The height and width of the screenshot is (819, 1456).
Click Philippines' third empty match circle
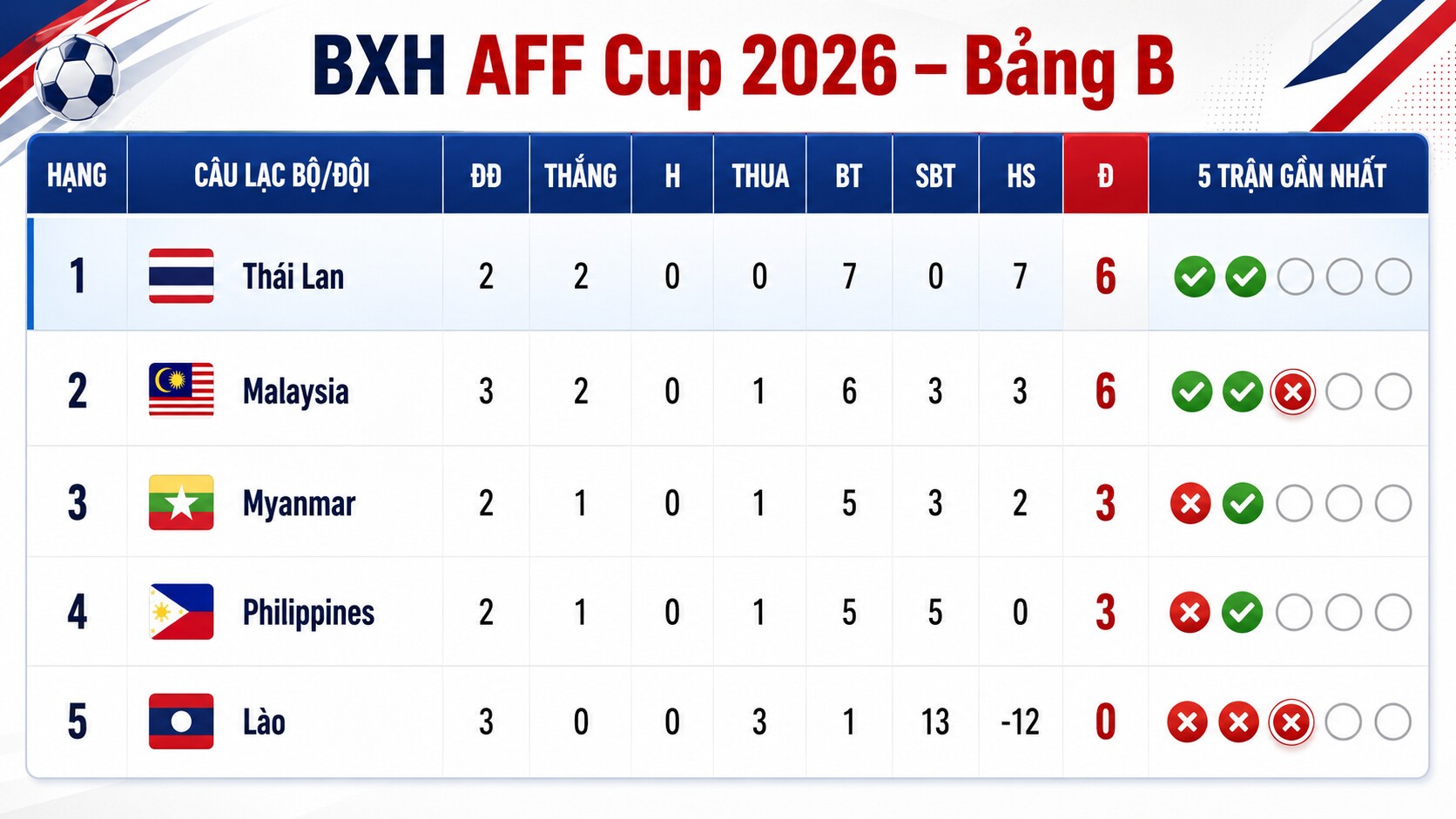(x=1393, y=613)
